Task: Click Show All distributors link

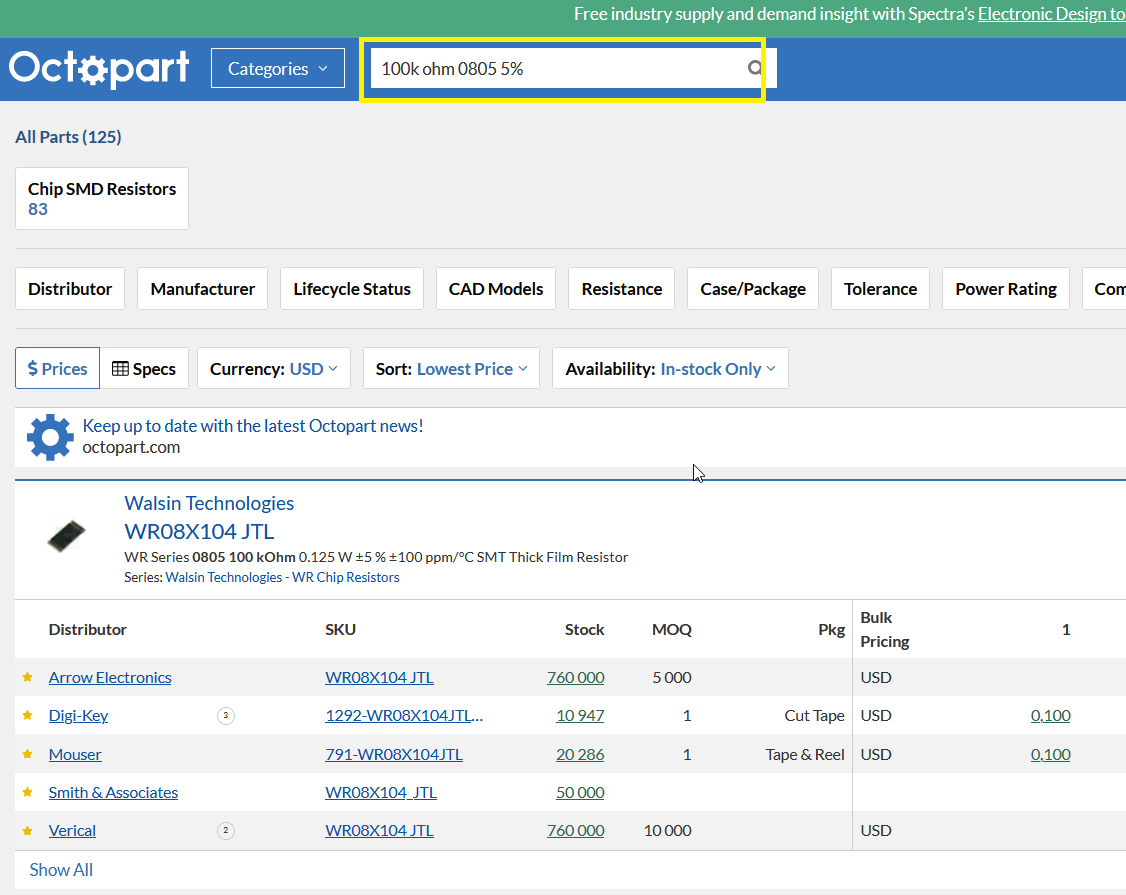Action: (61, 870)
